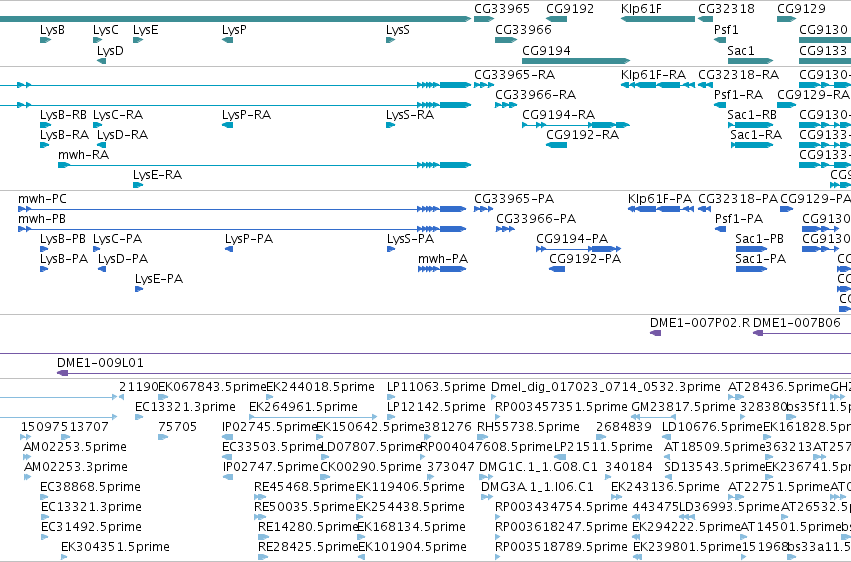Click the CG9192-PA protein bar

(x=557, y=269)
